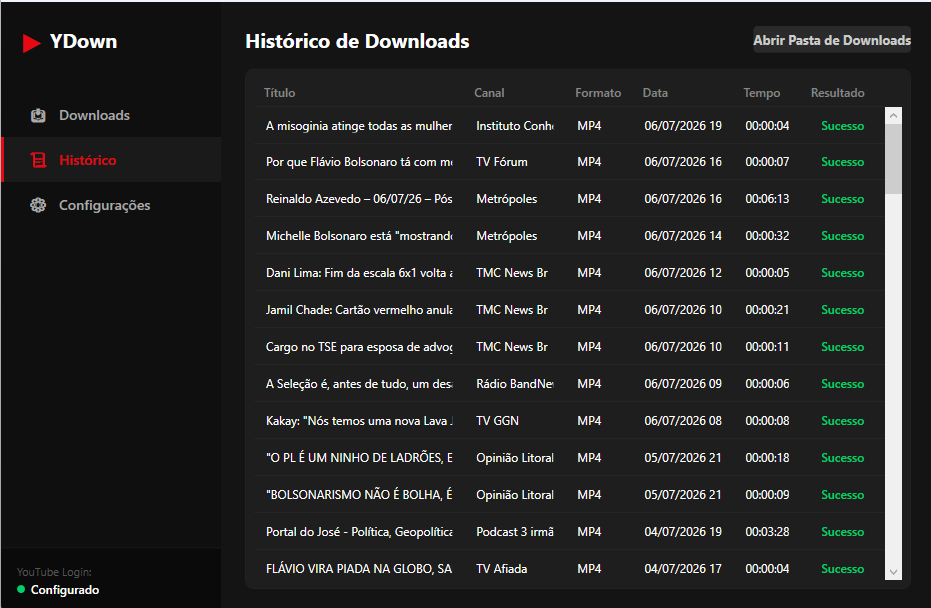Click the Canal column header

coord(489,93)
